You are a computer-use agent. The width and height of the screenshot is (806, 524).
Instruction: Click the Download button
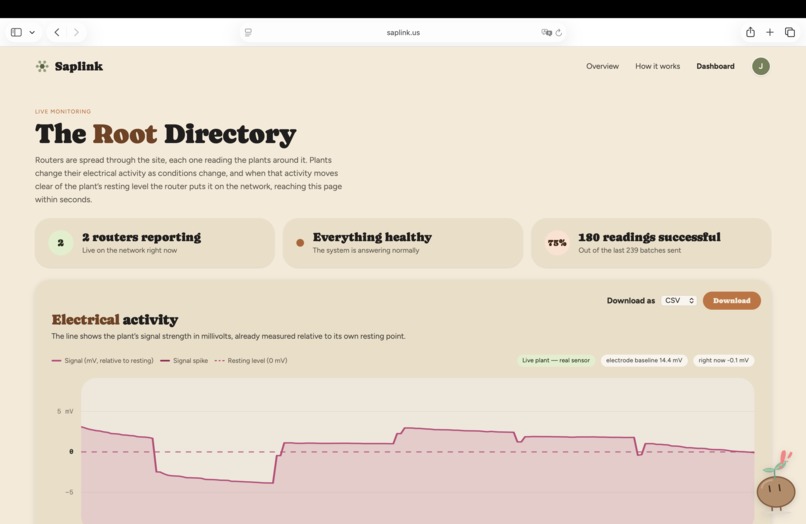(731, 300)
